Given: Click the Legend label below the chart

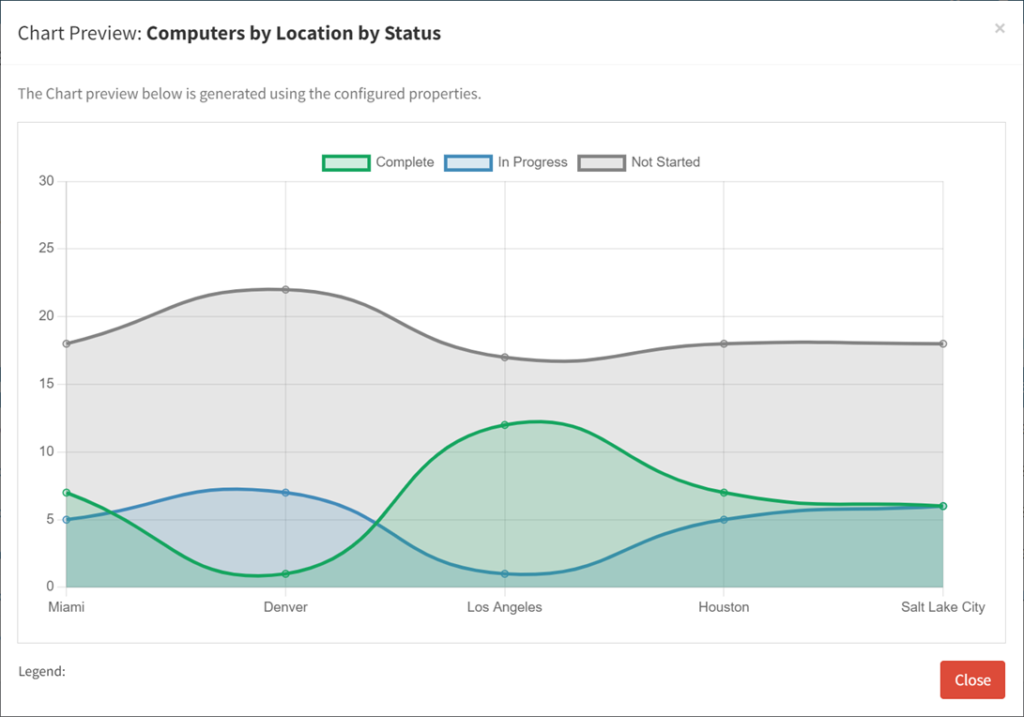Looking at the screenshot, I should pyautogui.click(x=42, y=671).
